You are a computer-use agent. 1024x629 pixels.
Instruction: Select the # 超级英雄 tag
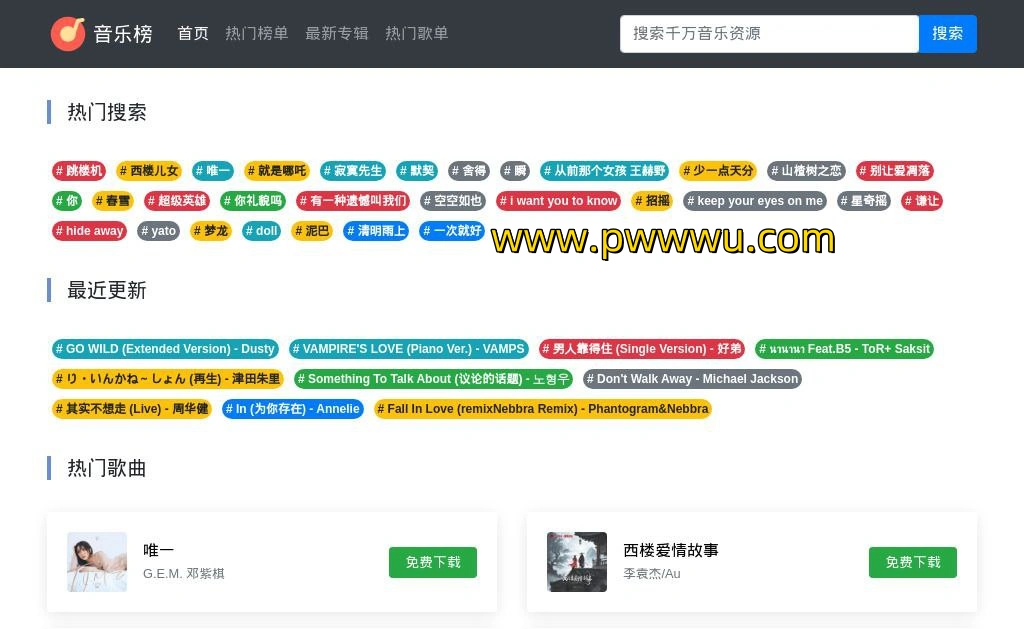coord(176,201)
